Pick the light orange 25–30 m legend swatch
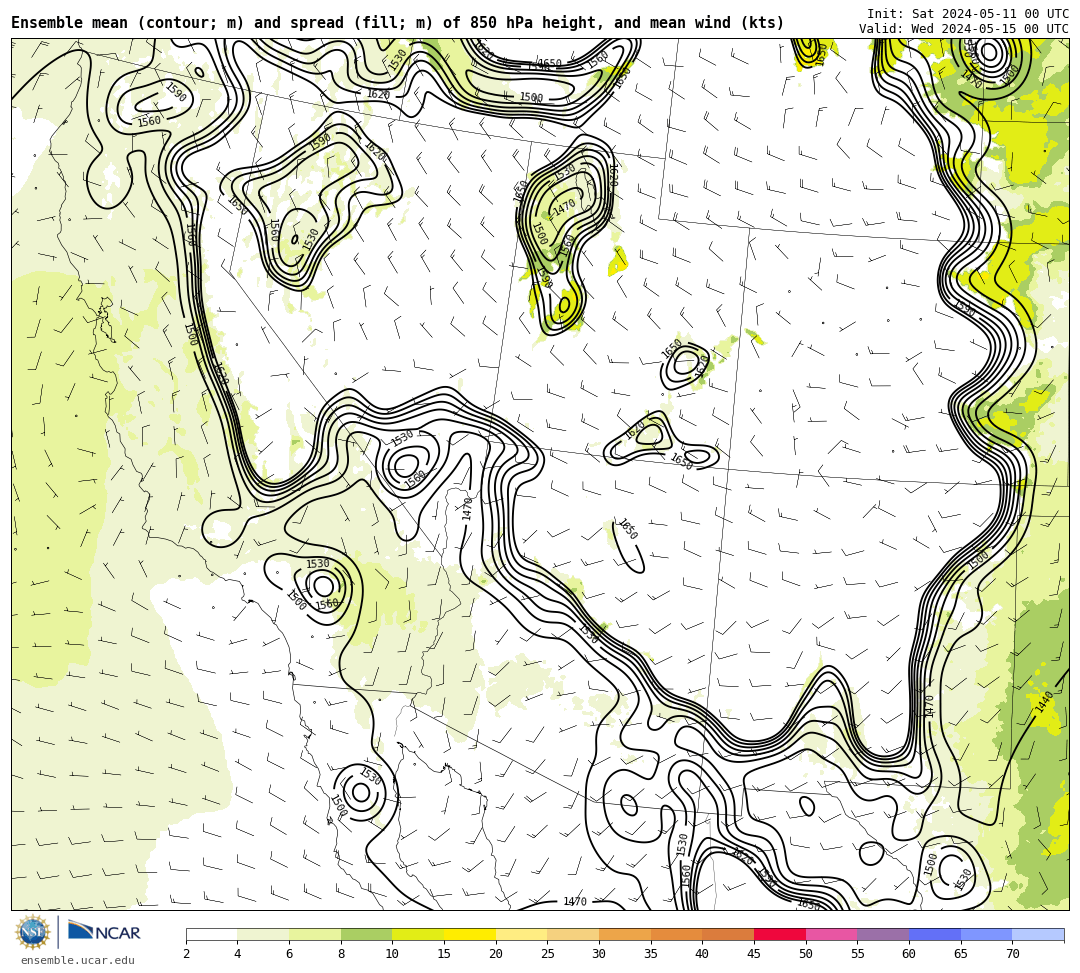The height and width of the screenshot is (973, 1080). tap(573, 934)
